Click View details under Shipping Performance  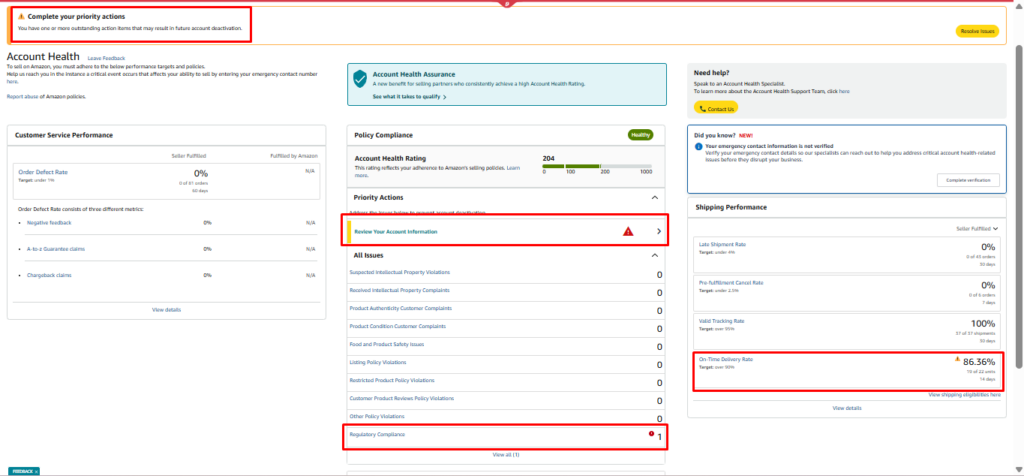(847, 408)
